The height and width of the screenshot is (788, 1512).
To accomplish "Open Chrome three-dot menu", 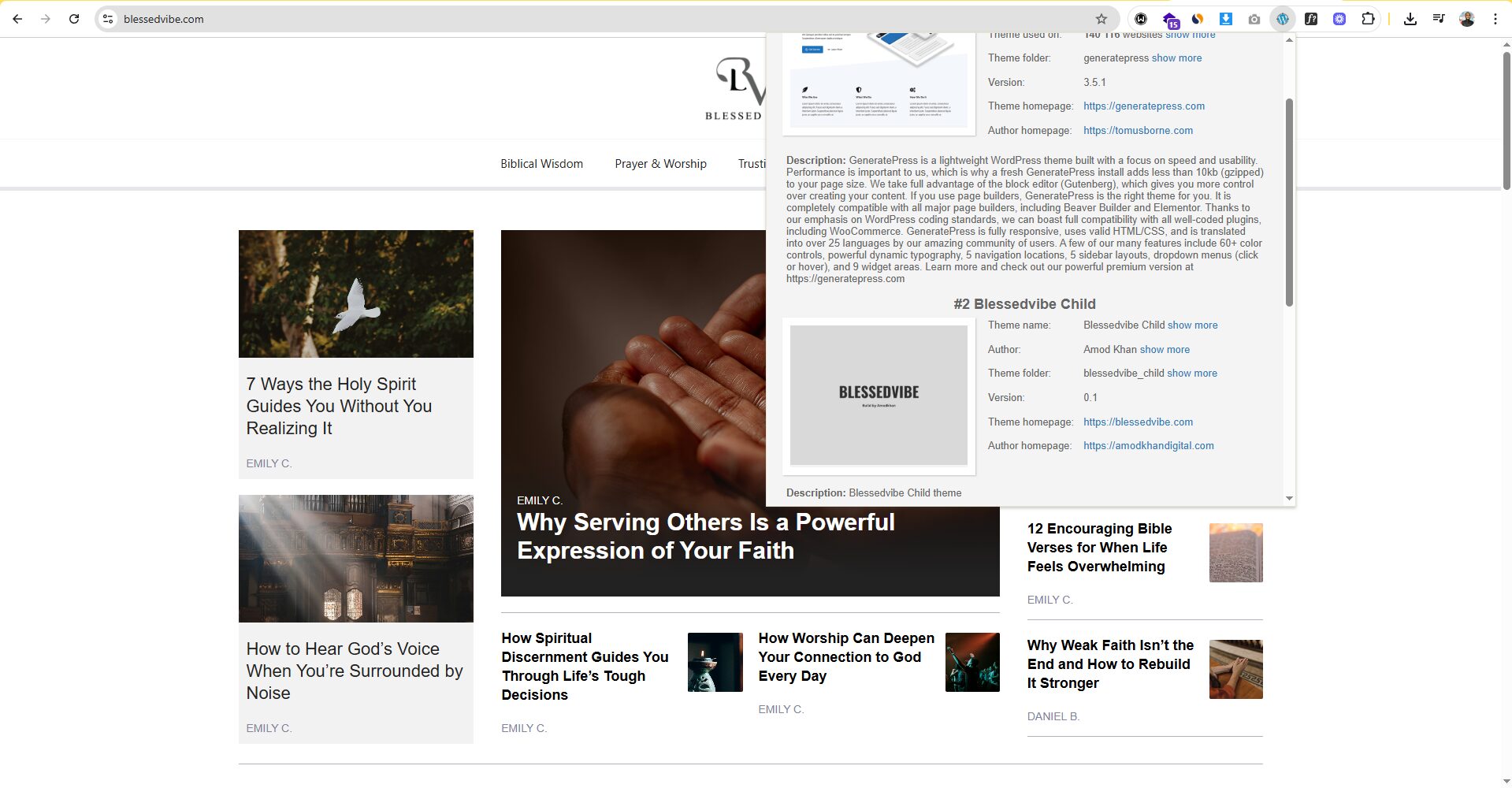I will (x=1495, y=19).
